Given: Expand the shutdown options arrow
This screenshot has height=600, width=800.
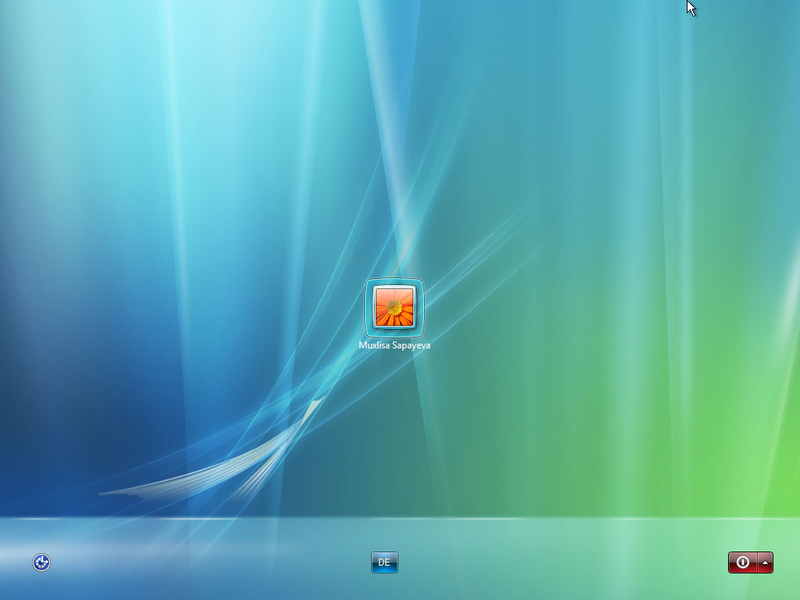Looking at the screenshot, I should coord(766,562).
